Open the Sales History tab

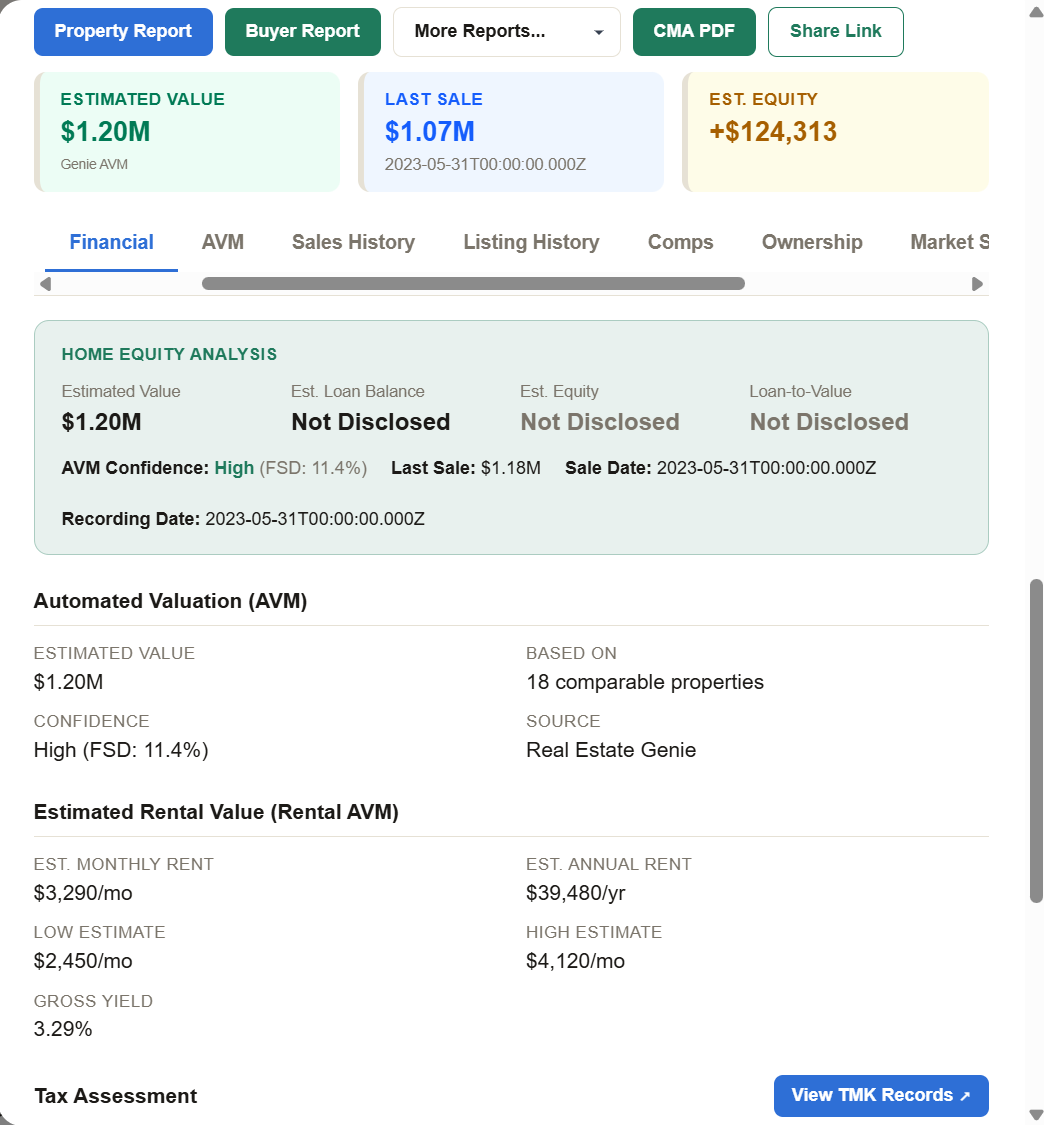click(353, 243)
